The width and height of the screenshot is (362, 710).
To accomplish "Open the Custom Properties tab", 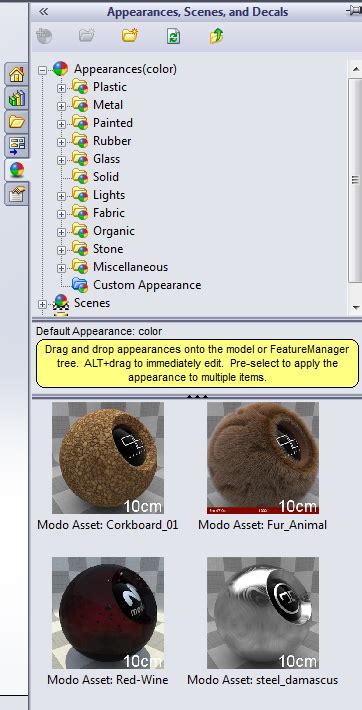I will [x=17, y=193].
